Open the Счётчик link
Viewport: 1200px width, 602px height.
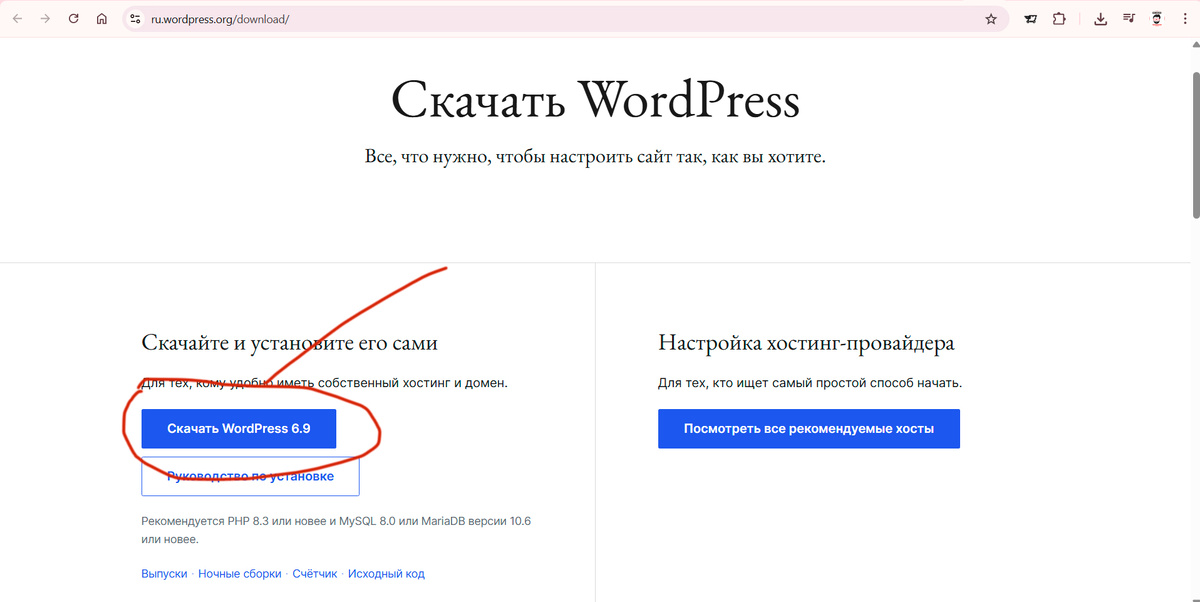(x=315, y=574)
